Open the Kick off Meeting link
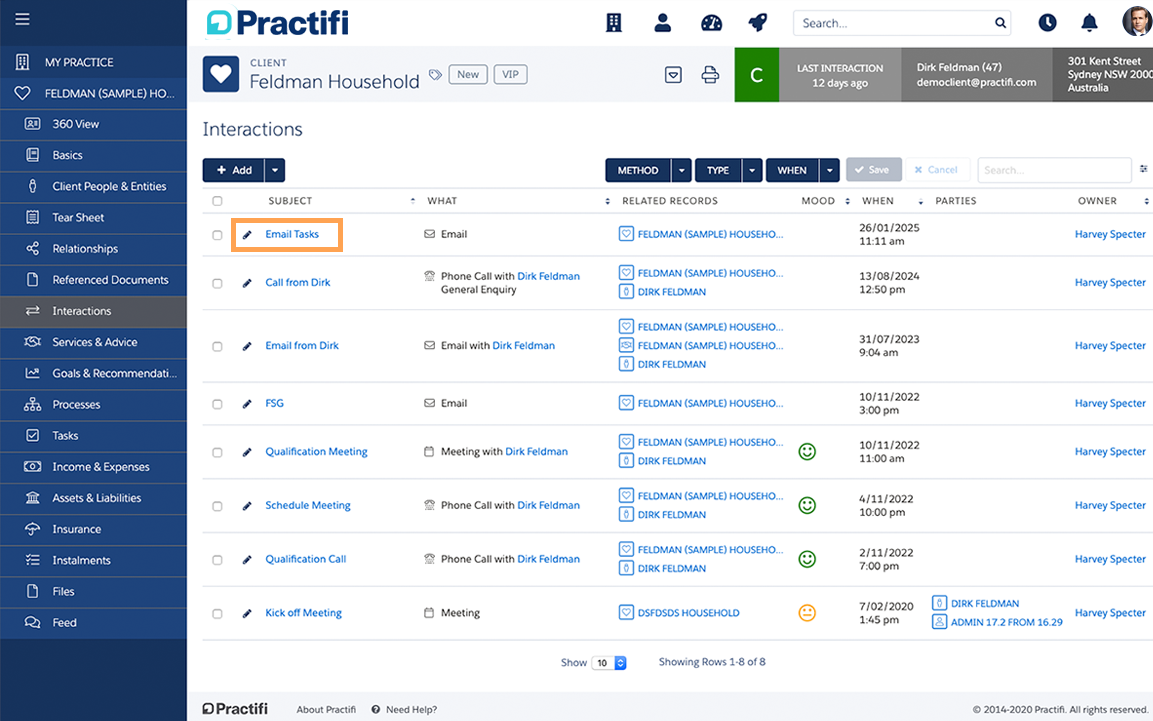Viewport: 1153px width, 721px height. click(x=303, y=612)
